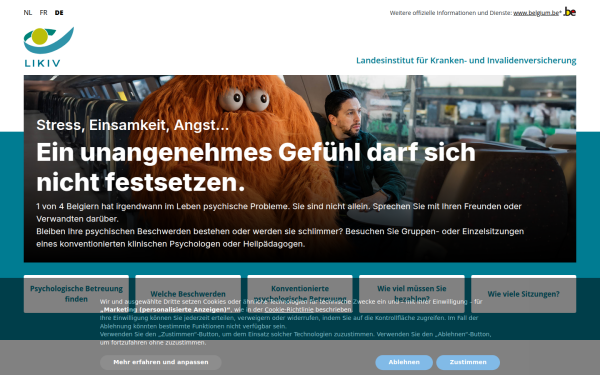Click the .be Belgium logo icon
Screen dimensions: 600x375
point(569,12)
